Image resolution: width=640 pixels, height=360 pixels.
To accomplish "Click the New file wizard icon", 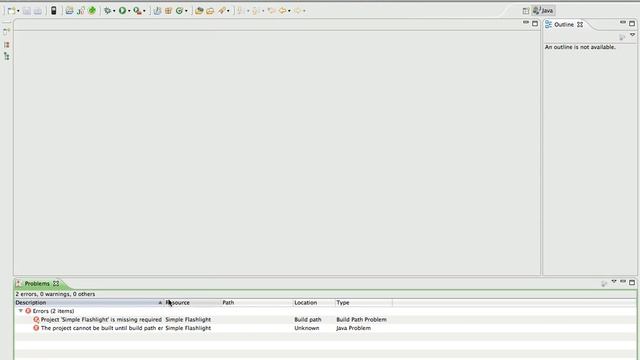I will coord(11,11).
